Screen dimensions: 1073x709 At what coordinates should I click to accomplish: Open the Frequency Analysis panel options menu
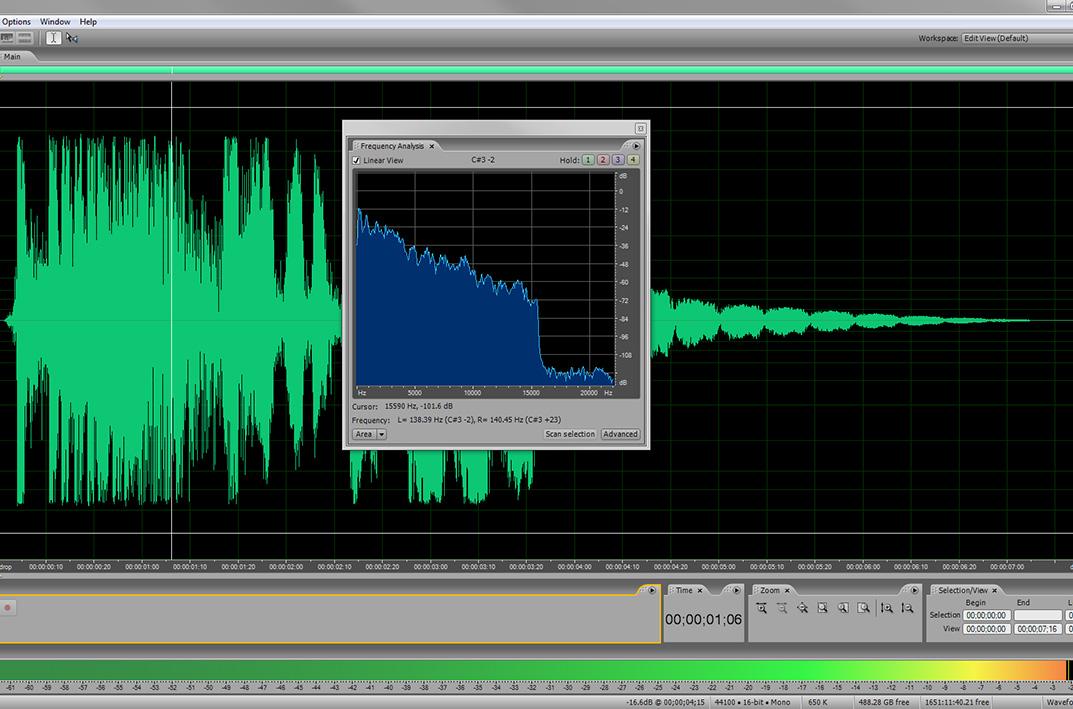[636, 146]
